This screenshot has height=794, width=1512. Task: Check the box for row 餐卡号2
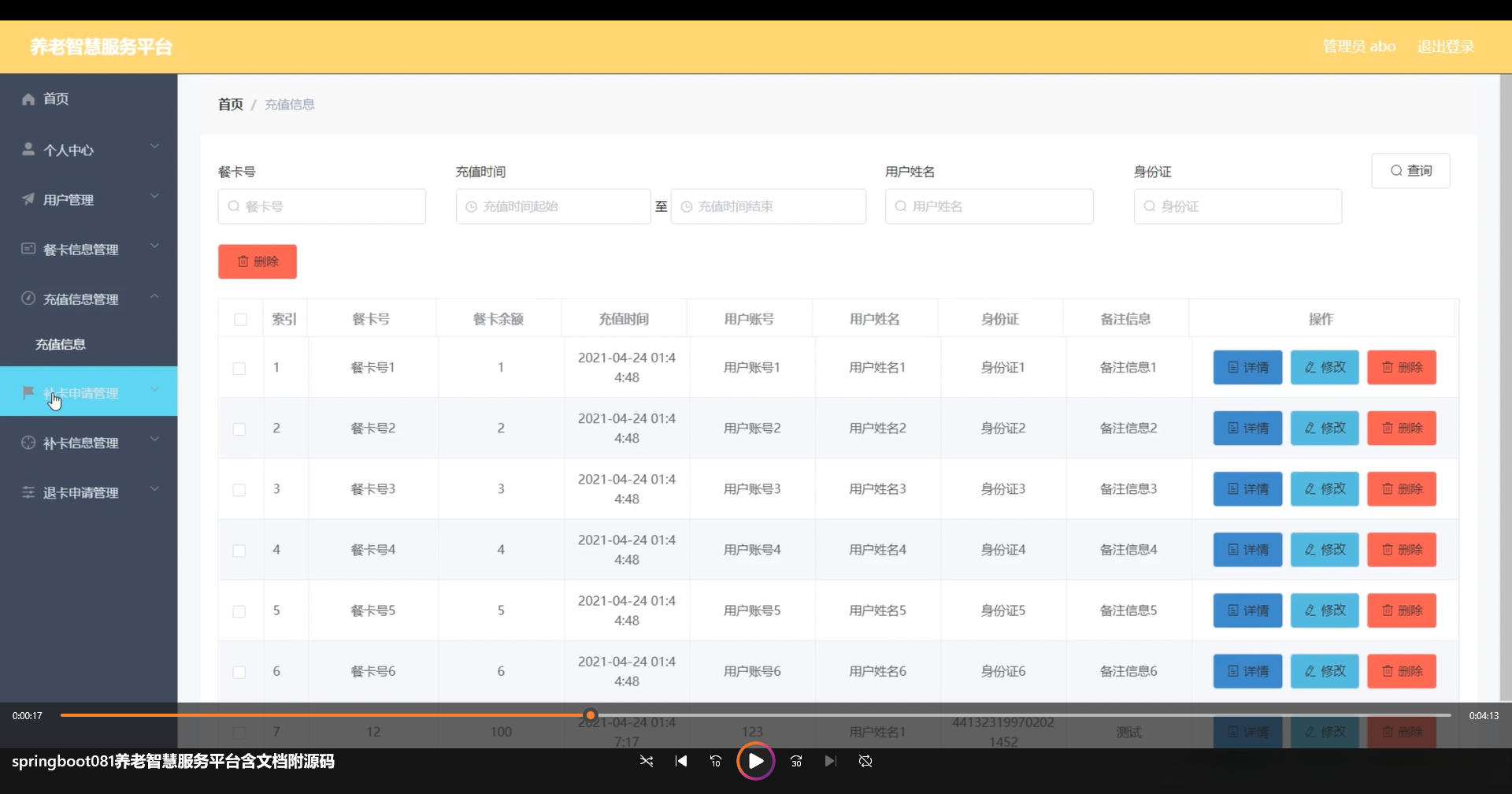point(239,429)
